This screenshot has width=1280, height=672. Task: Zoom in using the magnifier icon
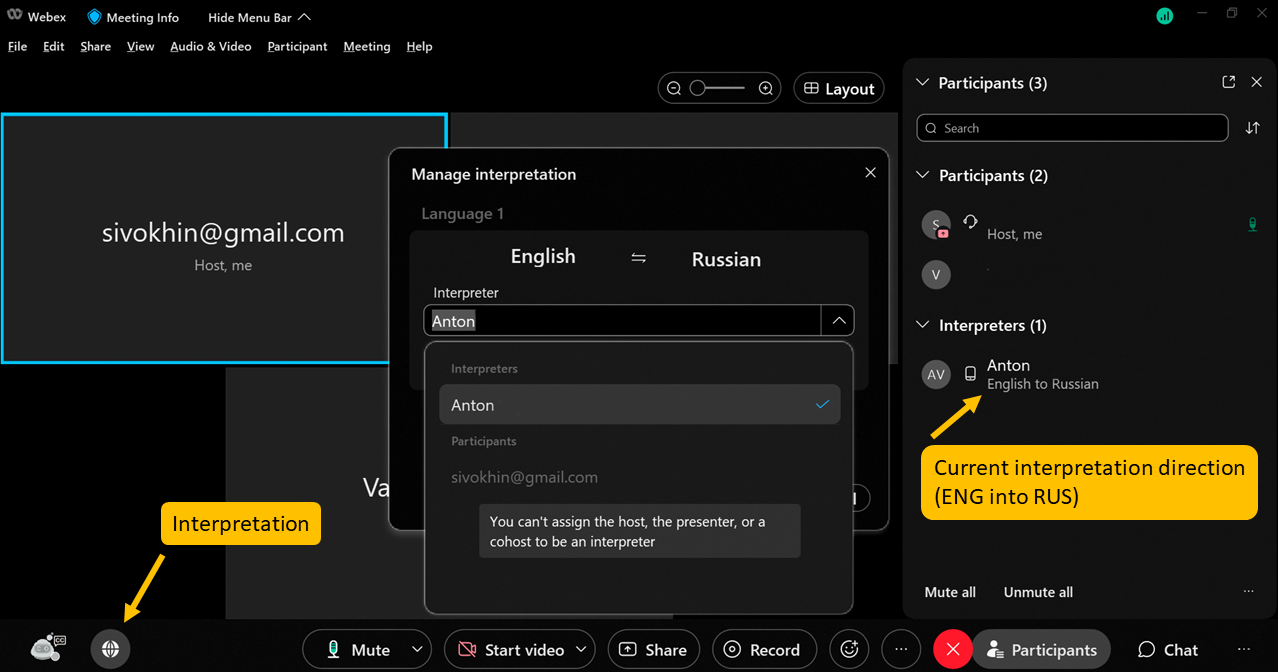click(x=766, y=88)
